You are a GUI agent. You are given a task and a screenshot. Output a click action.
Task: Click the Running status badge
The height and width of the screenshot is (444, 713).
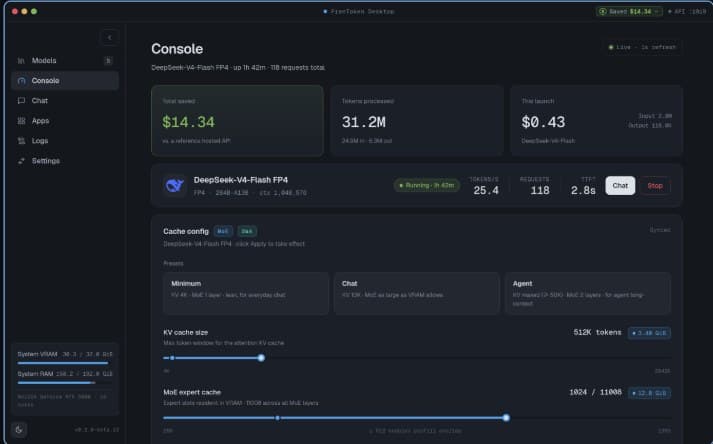[427, 186]
